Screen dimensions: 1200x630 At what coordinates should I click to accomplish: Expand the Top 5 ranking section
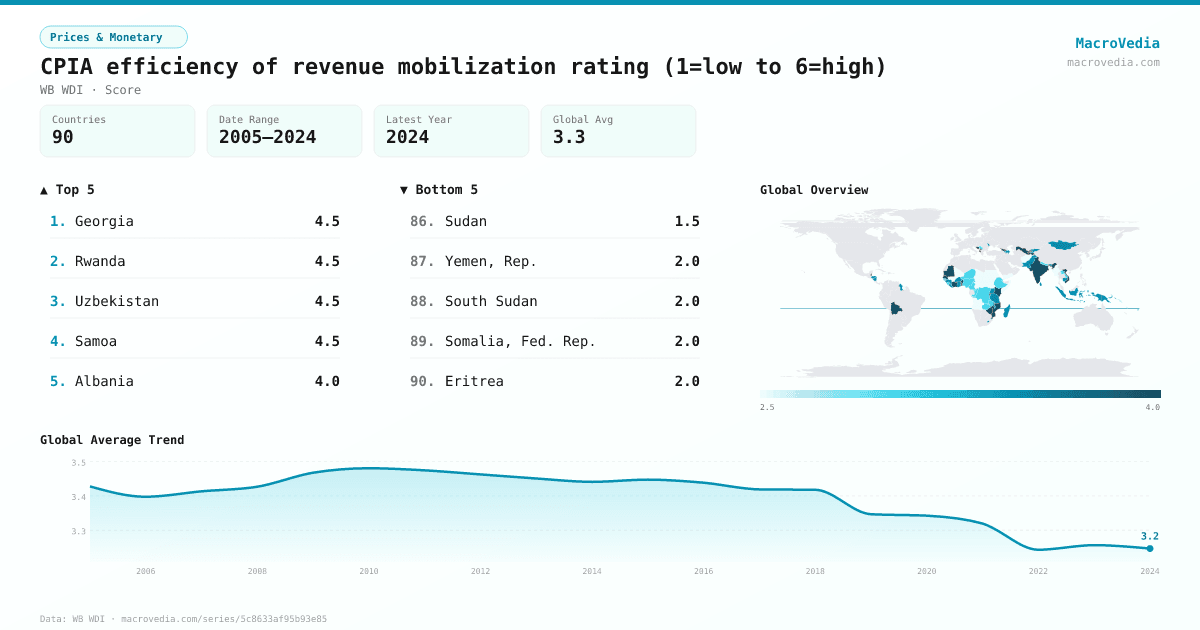(65, 189)
